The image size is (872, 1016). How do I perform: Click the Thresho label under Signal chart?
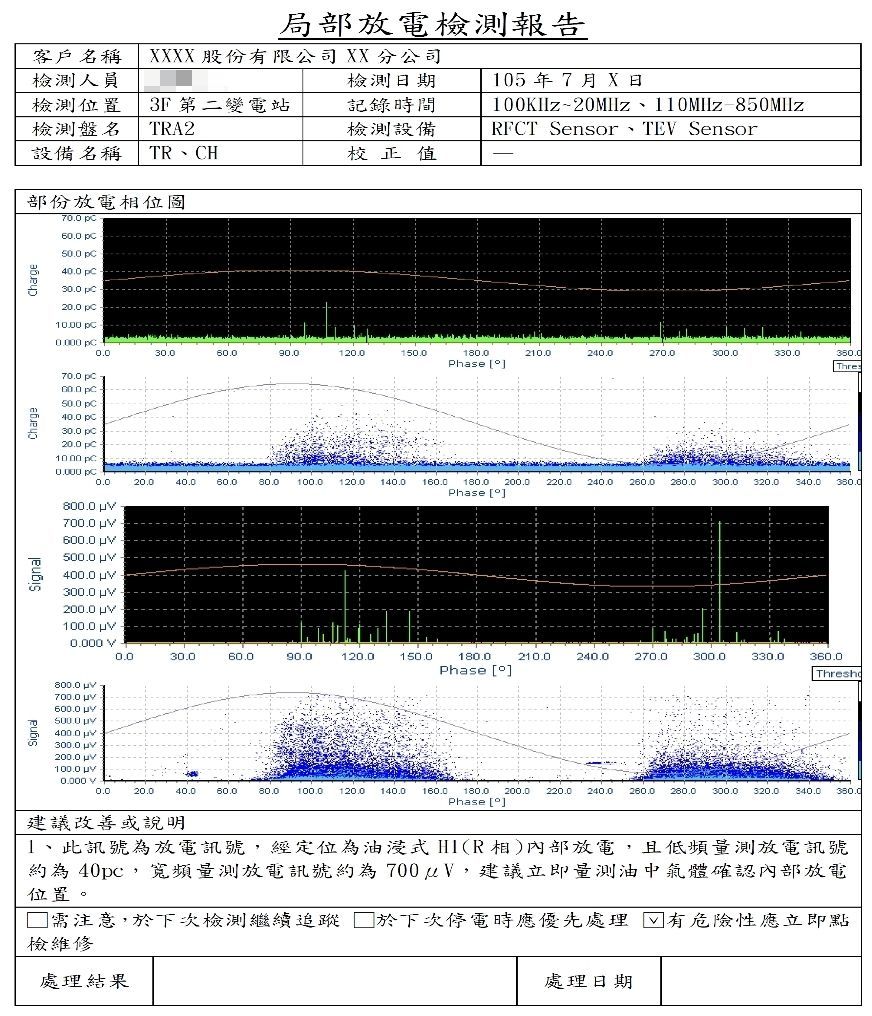[x=836, y=674]
